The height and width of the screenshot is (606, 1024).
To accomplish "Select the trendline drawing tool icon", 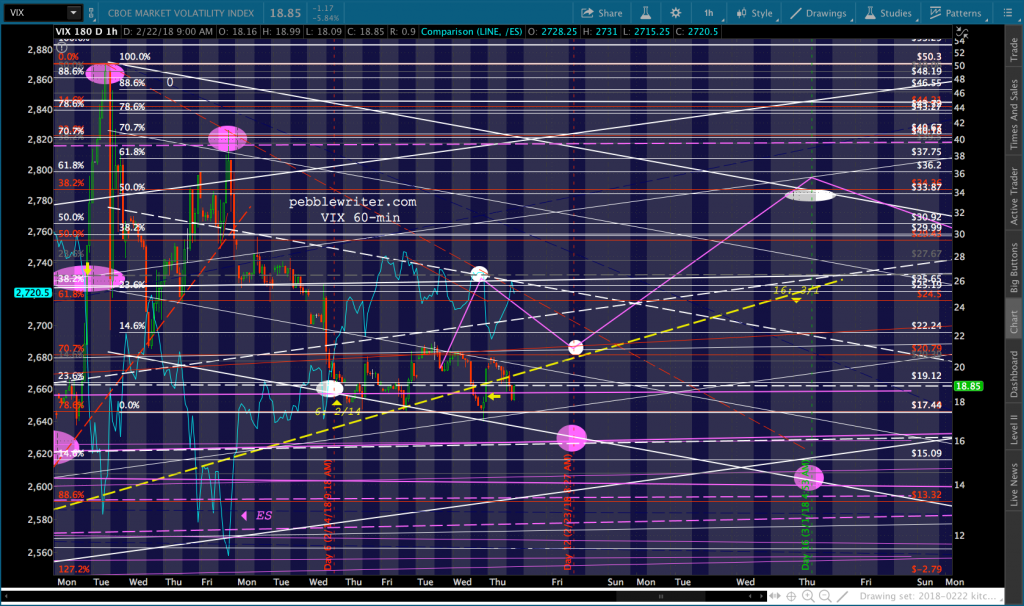I will click(842, 596).
